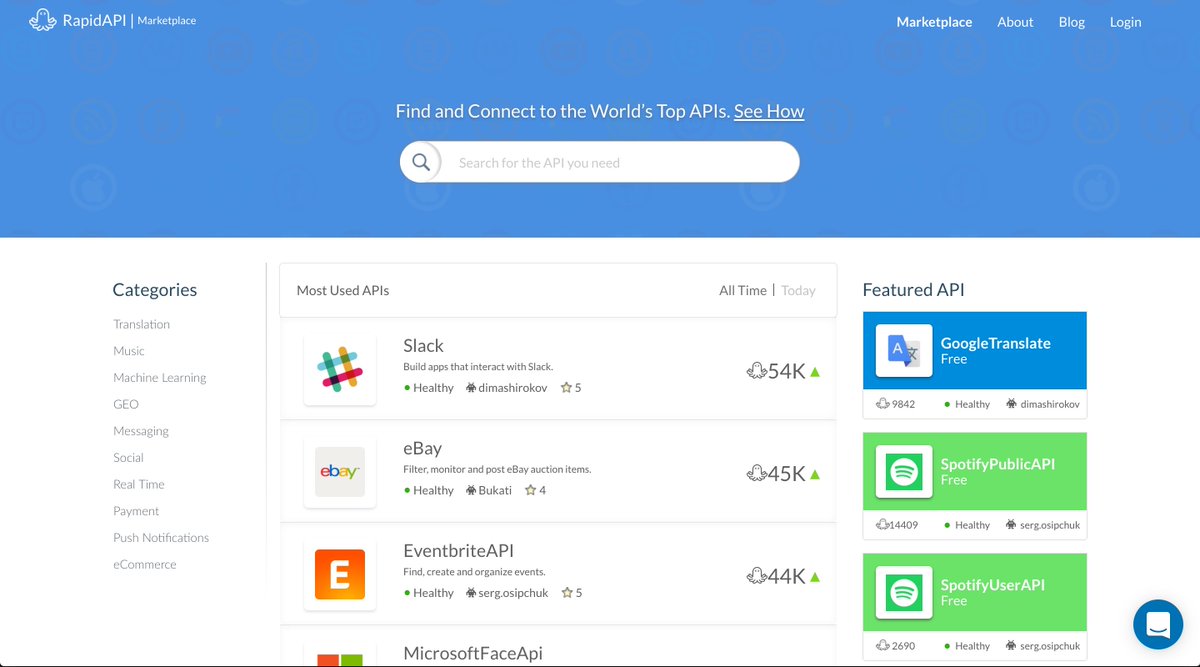Select the Payment category
Screen dimensions: 1200x667
coord(136,511)
